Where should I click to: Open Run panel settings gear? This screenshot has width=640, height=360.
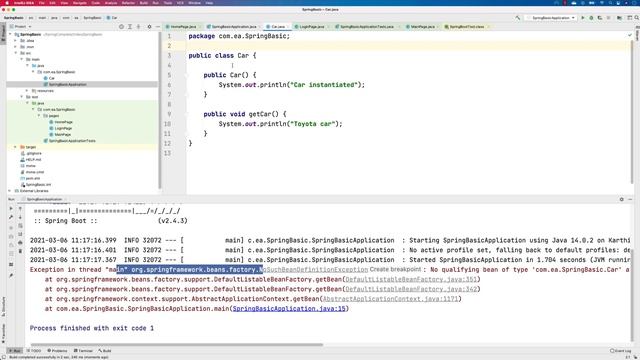(x=622, y=199)
